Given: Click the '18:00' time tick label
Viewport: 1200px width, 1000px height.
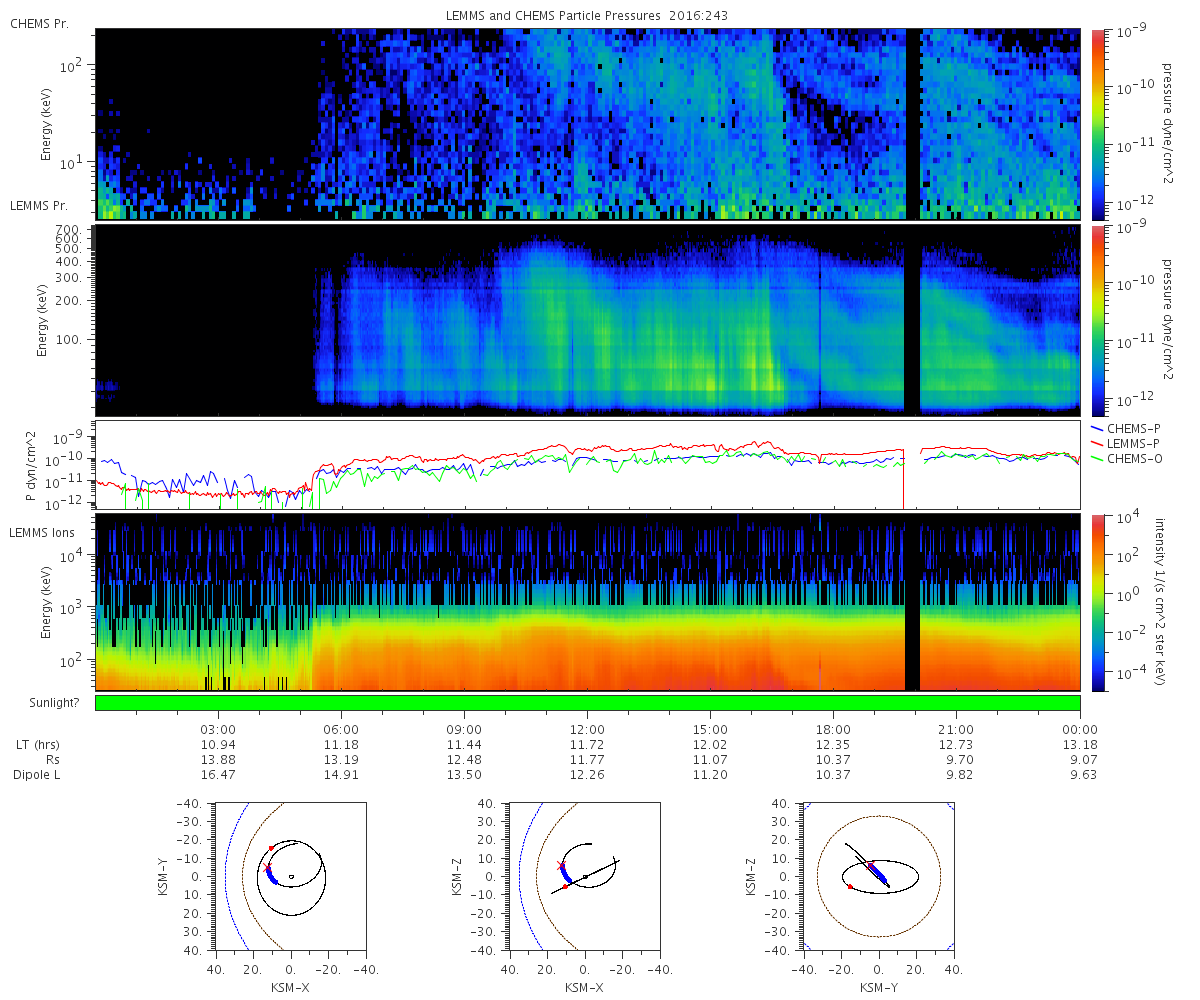Looking at the screenshot, I should point(833,730).
